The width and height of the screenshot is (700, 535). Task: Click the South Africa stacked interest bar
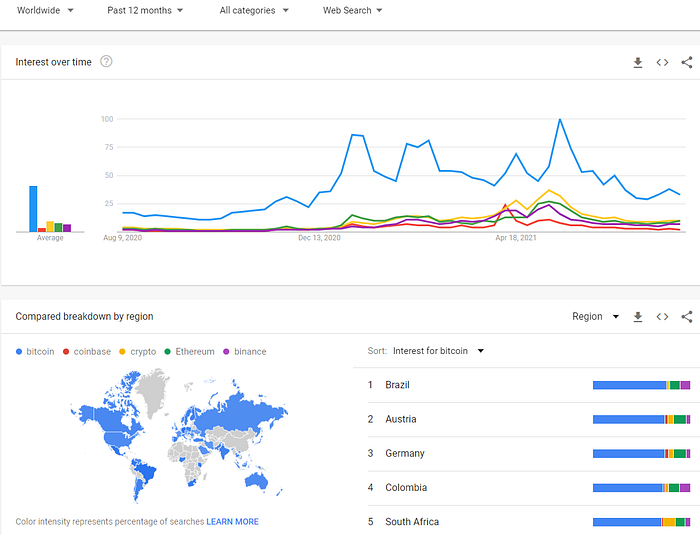click(x=642, y=522)
